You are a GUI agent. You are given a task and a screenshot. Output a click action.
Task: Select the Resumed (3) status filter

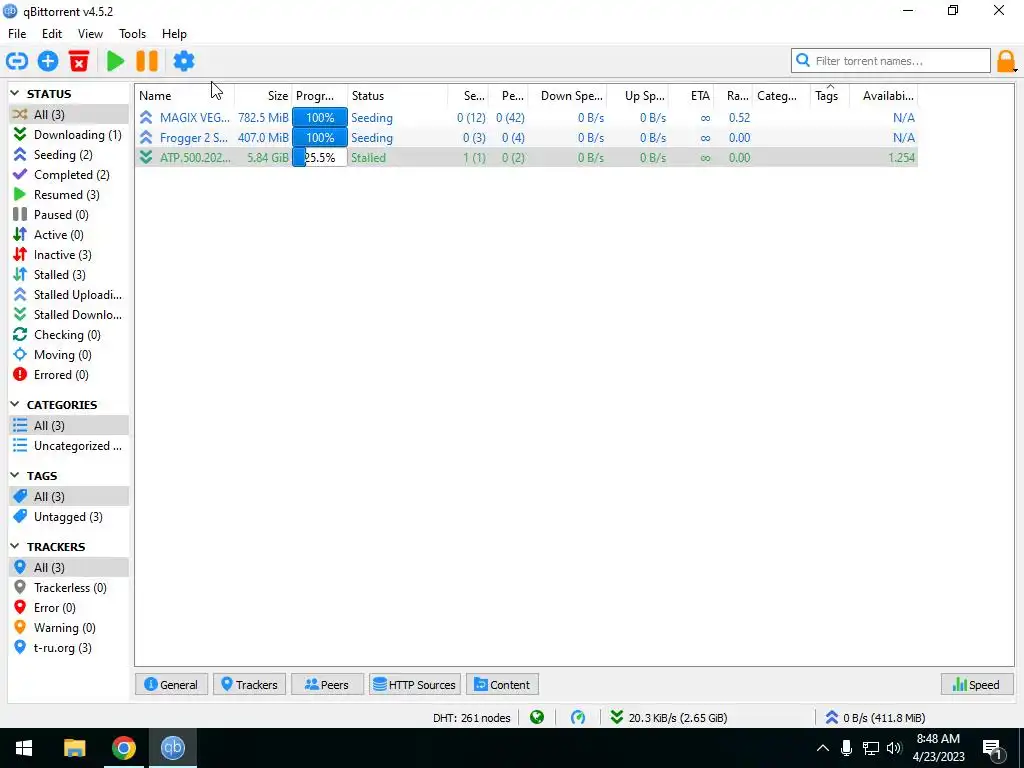pos(69,195)
